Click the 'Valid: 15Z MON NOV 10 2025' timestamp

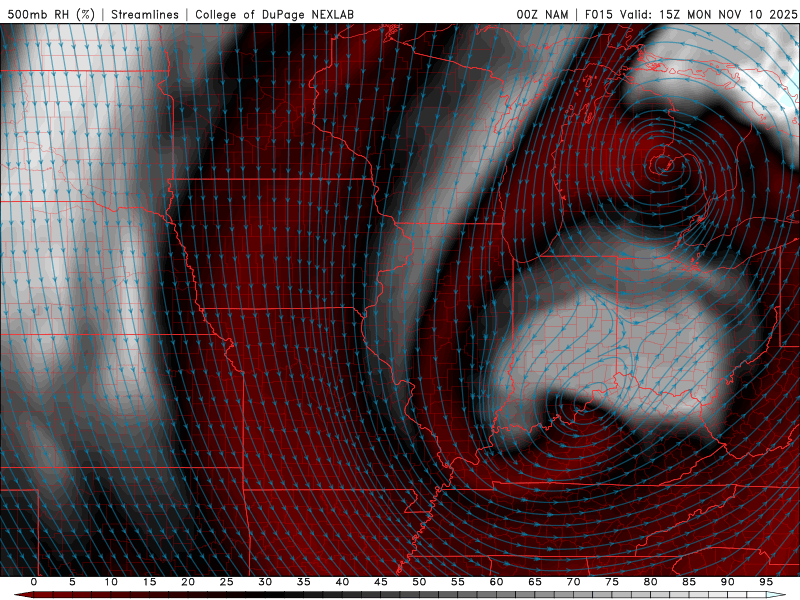tap(709, 14)
